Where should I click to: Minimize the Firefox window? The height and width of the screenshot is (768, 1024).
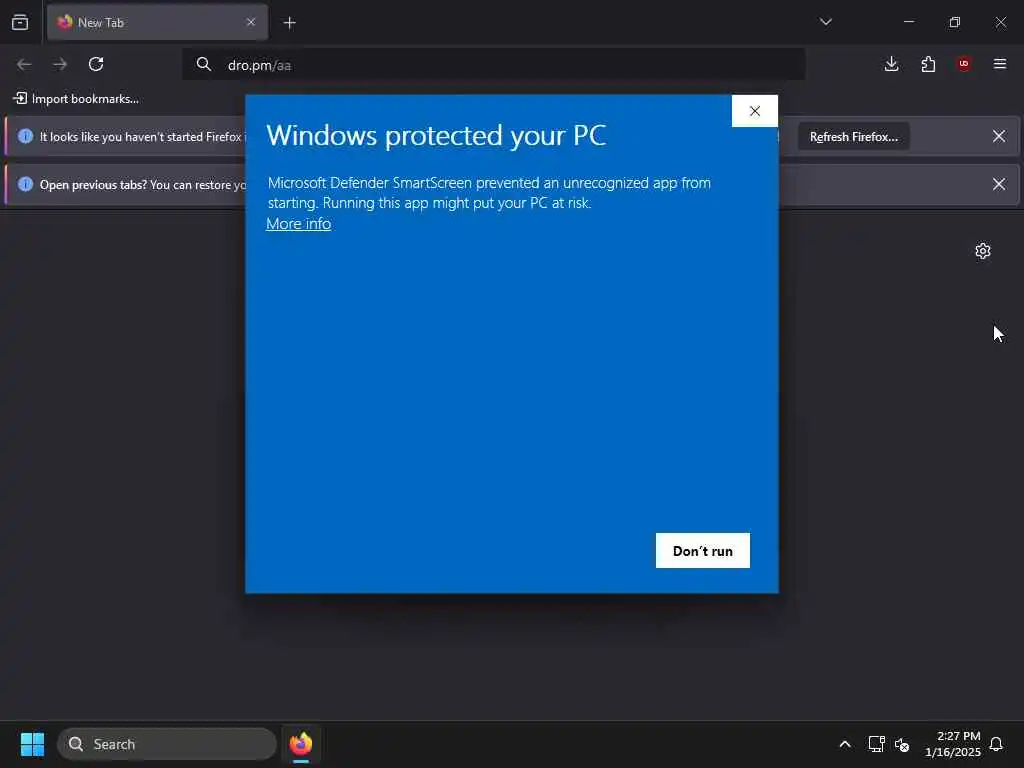[x=909, y=22]
